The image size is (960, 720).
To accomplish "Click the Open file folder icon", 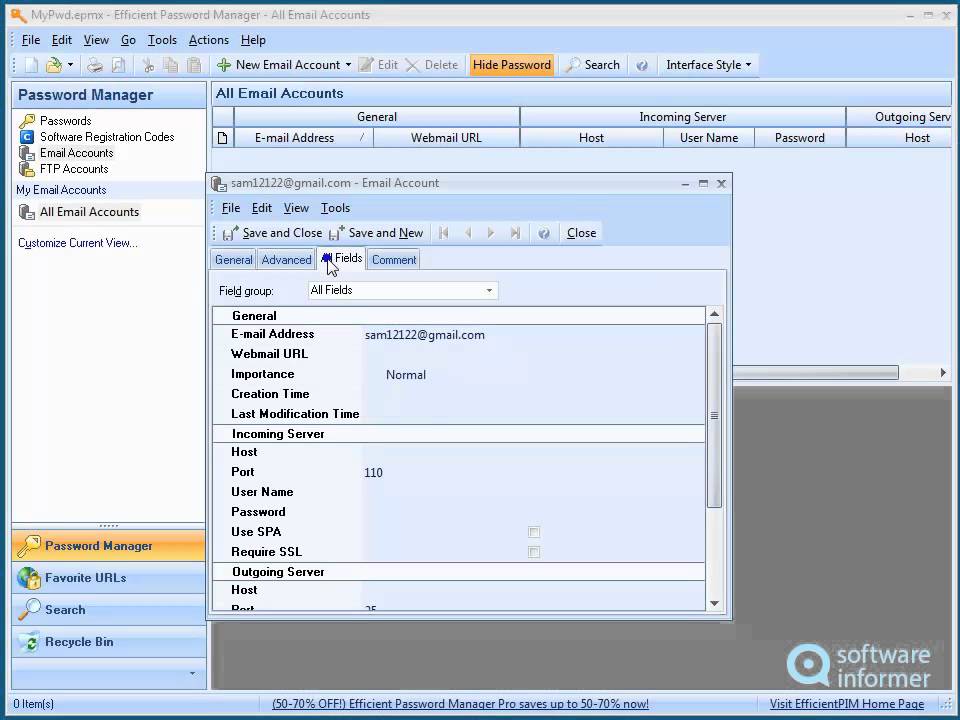I will (54, 65).
